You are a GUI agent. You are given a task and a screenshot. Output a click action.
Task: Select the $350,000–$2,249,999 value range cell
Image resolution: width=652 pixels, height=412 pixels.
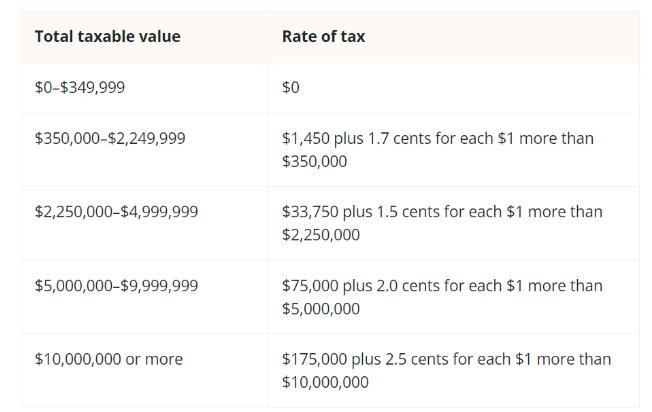pyautogui.click(x=109, y=138)
